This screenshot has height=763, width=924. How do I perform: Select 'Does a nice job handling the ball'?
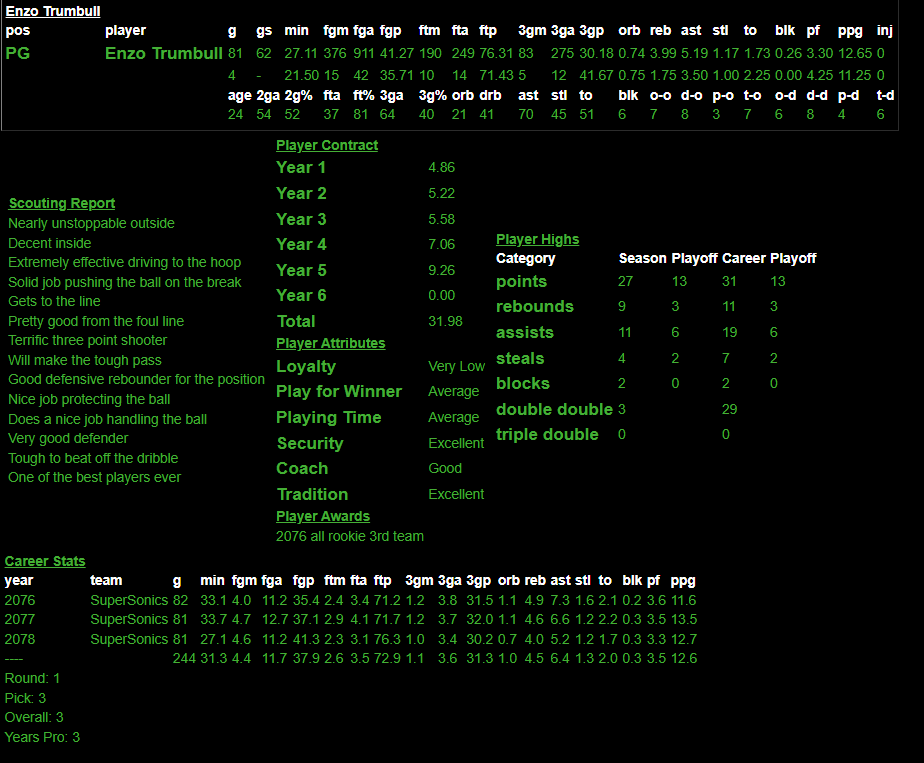[107, 419]
